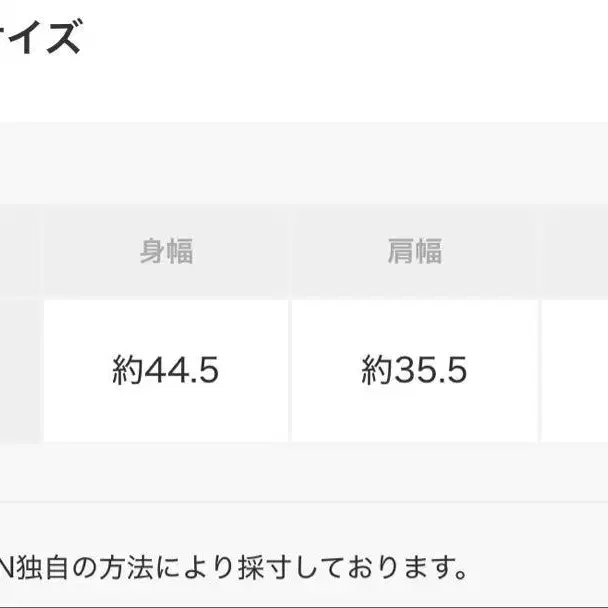Select the 肩幅 column header
Image resolution: width=608 pixels, height=608 pixels.
(415, 251)
